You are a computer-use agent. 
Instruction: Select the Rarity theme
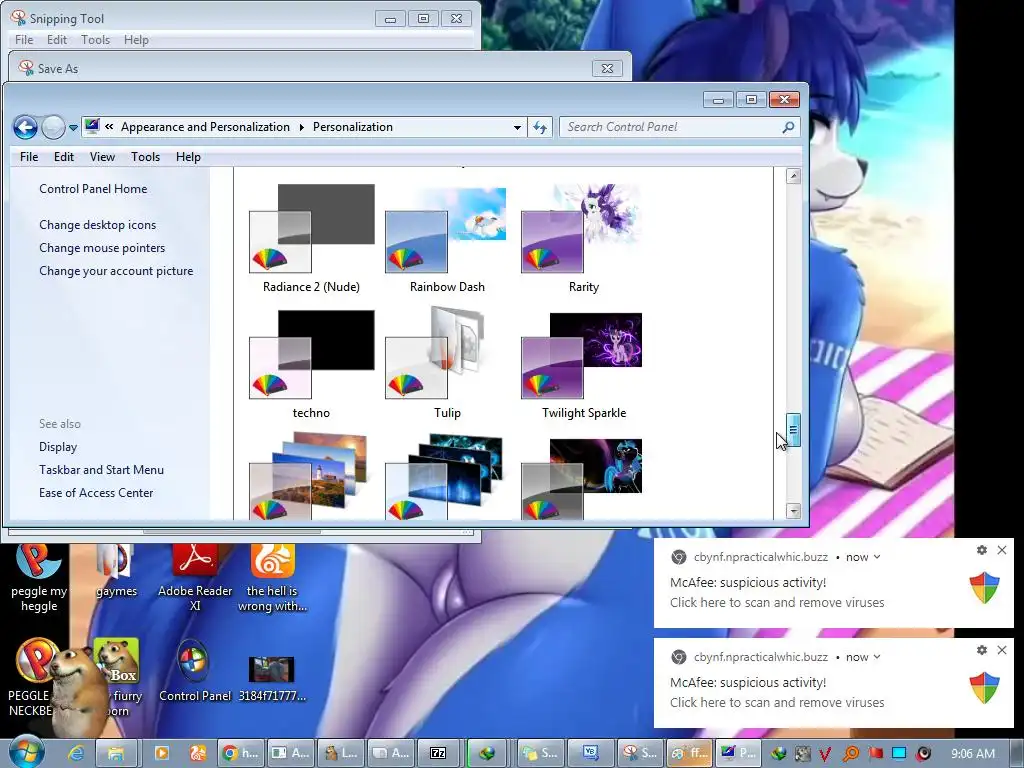click(x=583, y=240)
